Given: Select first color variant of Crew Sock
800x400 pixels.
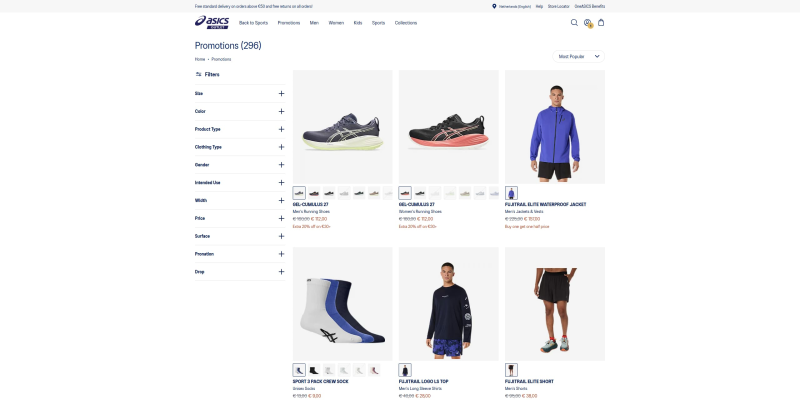Looking at the screenshot, I should coord(299,370).
